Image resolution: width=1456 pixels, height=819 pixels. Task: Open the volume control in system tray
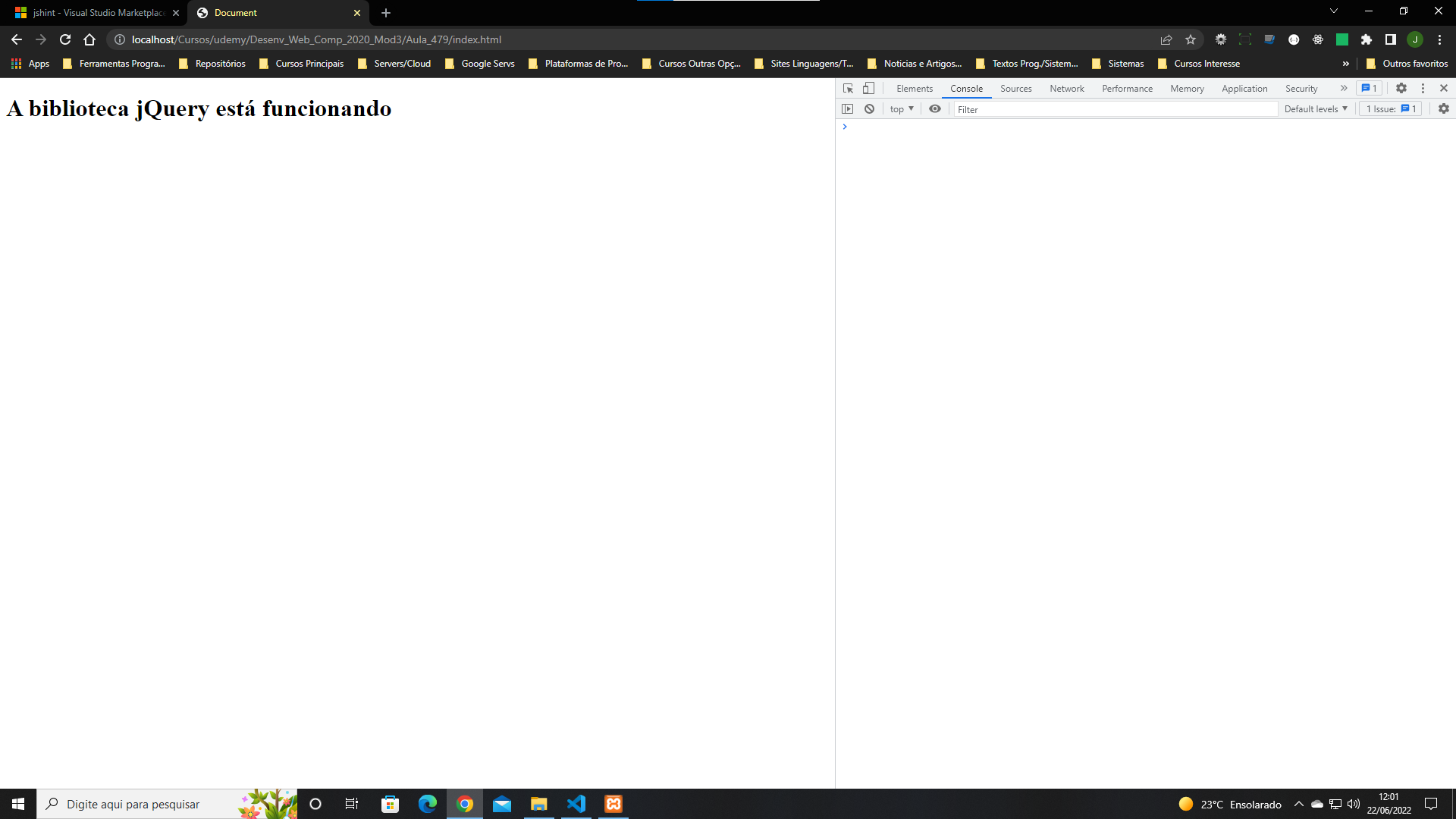pyautogui.click(x=1354, y=804)
